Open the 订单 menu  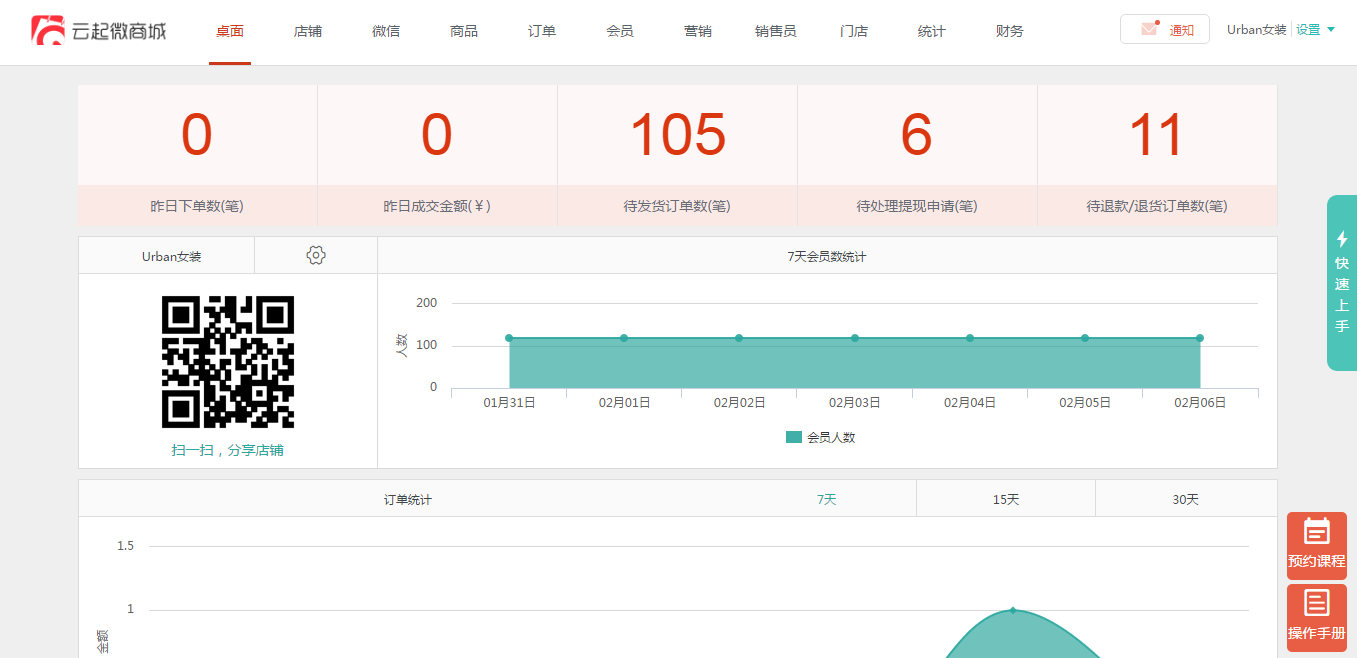click(x=542, y=31)
